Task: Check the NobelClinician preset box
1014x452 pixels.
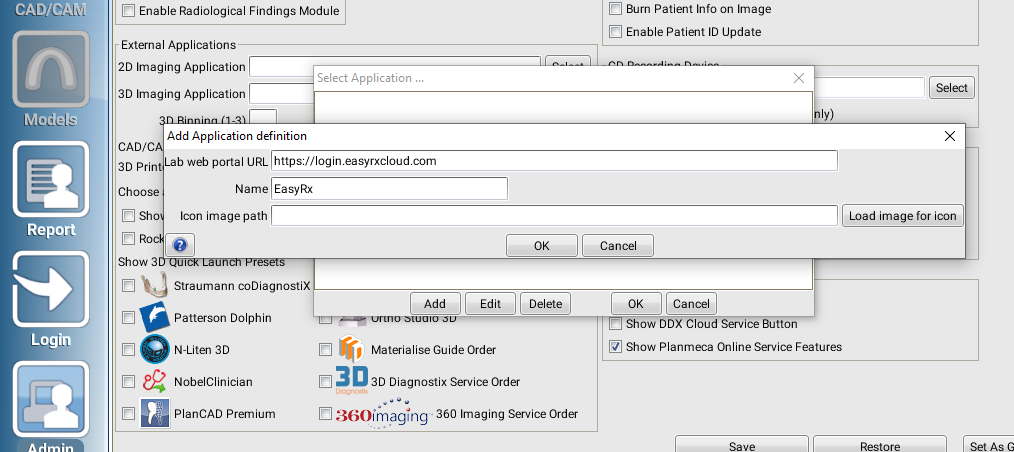Action: click(x=129, y=382)
